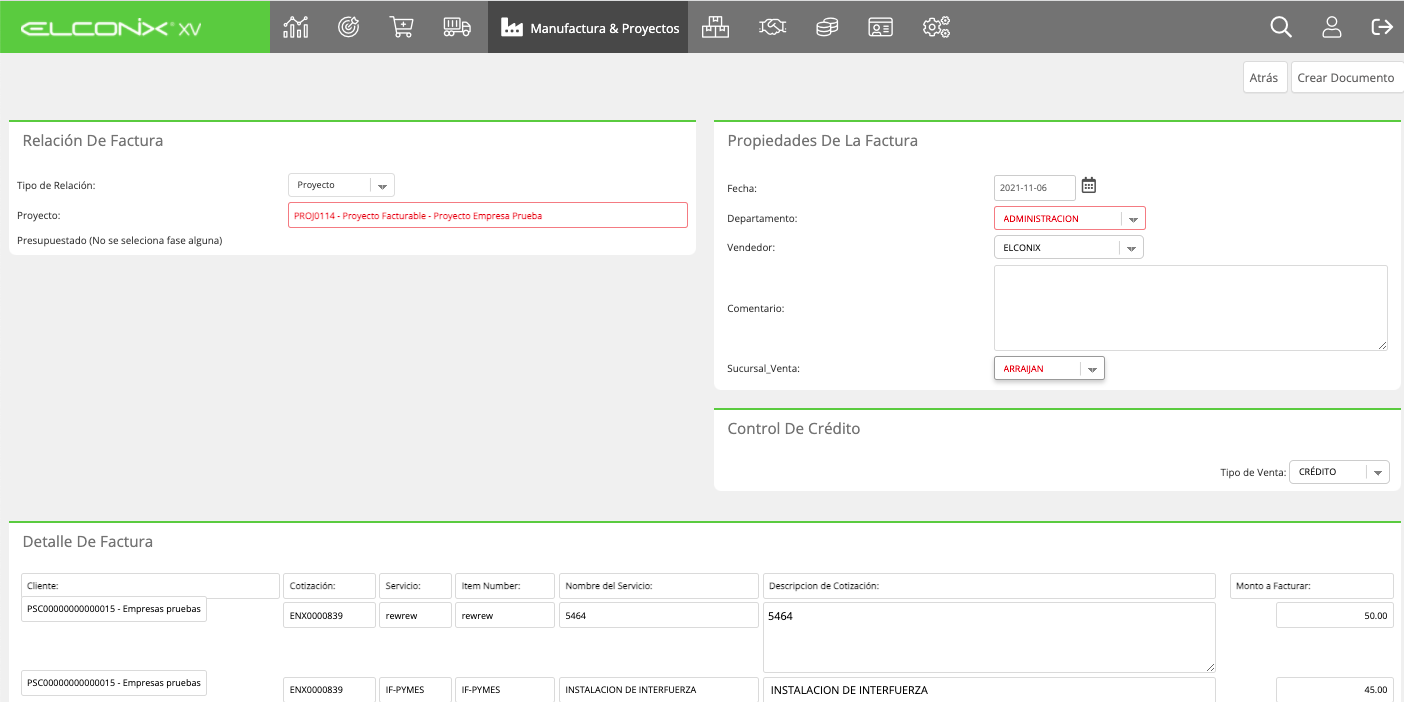Open the Vendedor dropdown showing ELCONIX
The image size is (1404, 702).
pyautogui.click(x=1069, y=247)
